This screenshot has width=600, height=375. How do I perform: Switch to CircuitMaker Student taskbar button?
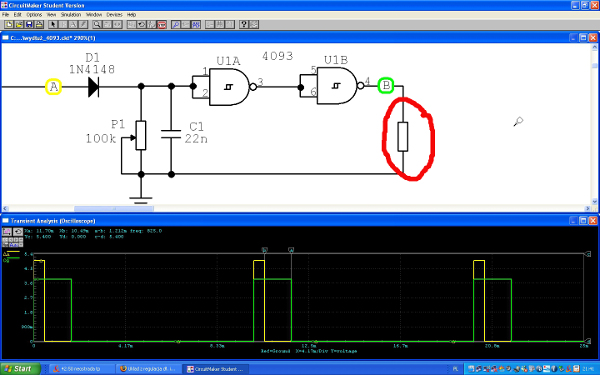[215, 369]
